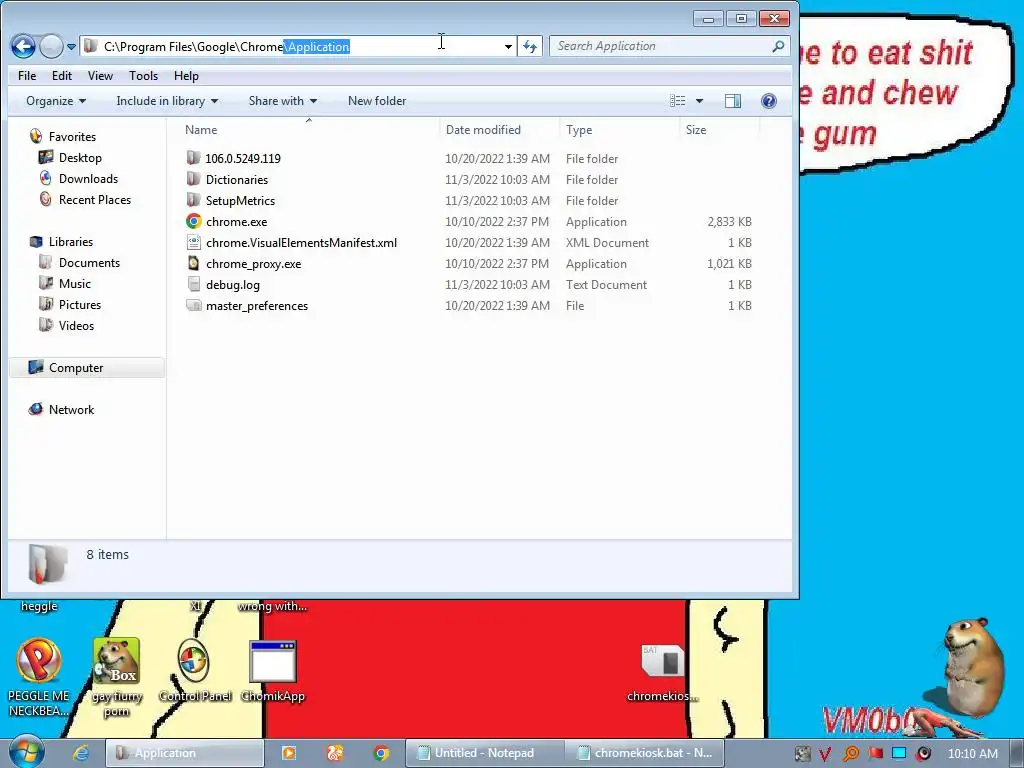The image size is (1024, 768).
Task: Go back with the Explorer back arrow
Action: click(x=23, y=46)
